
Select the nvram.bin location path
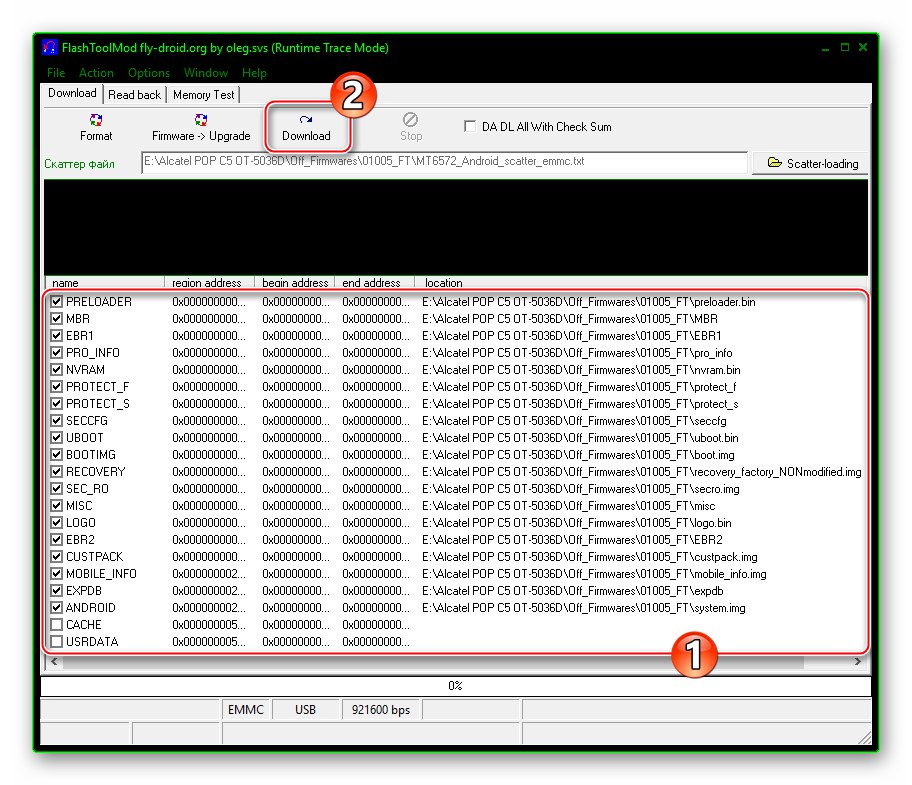click(581, 370)
